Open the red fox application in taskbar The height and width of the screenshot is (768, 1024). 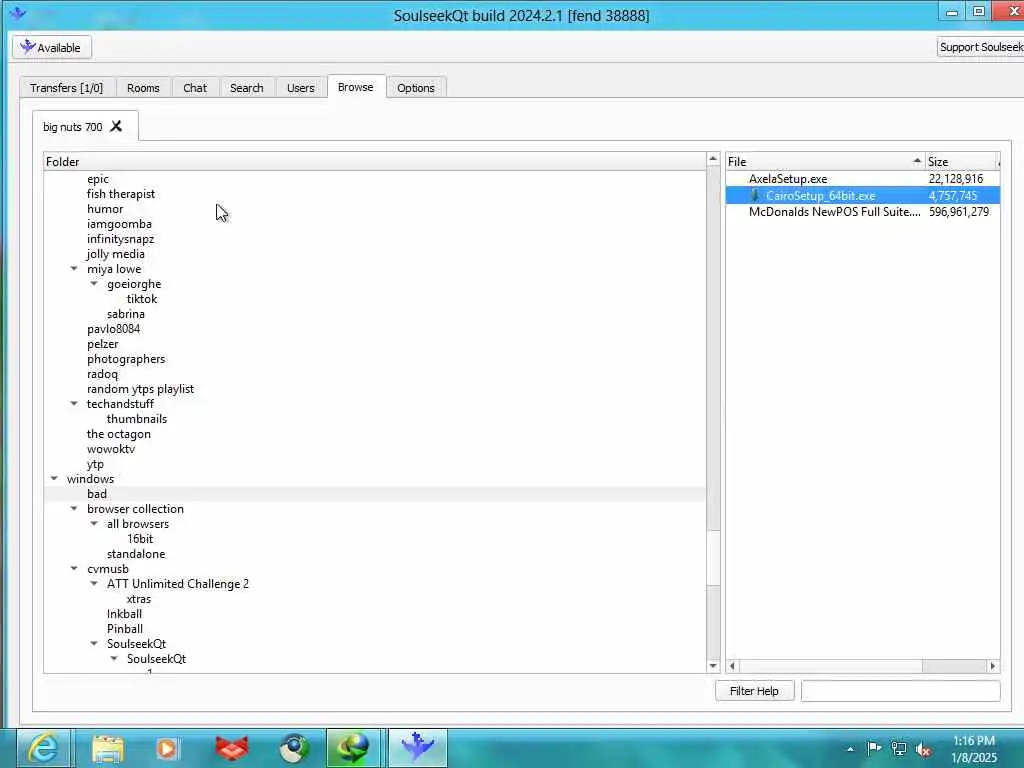tap(232, 748)
